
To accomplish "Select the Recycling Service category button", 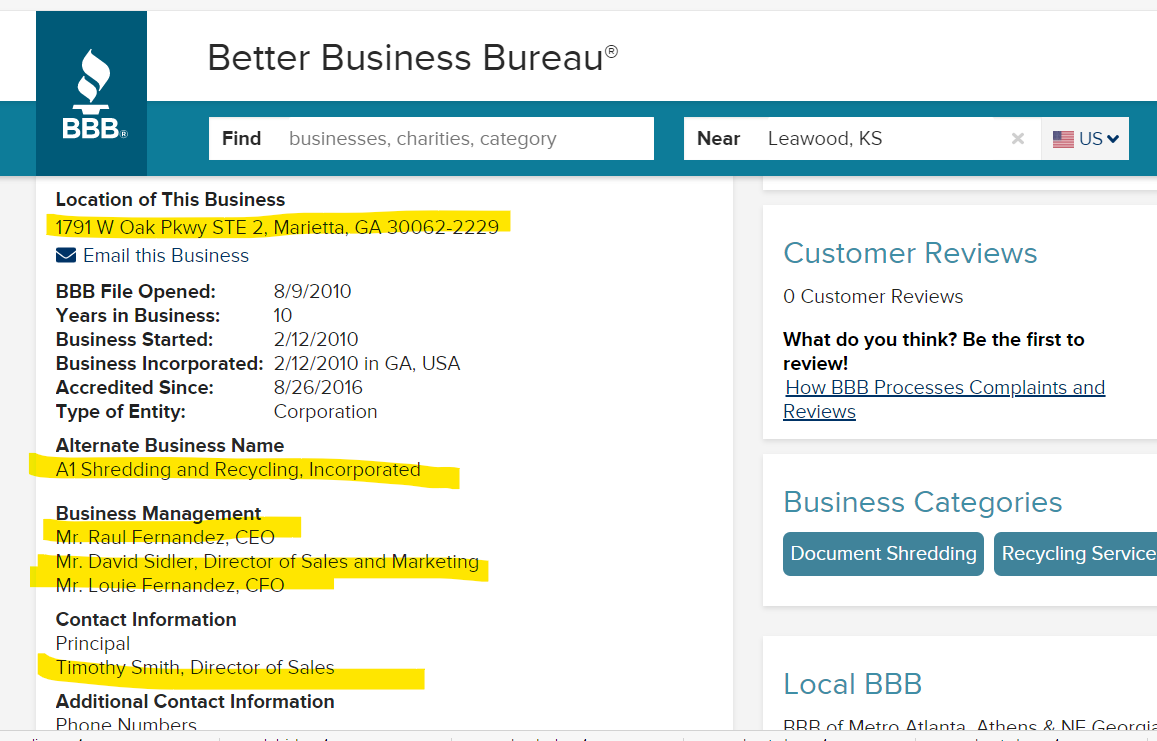I will (1075, 554).
